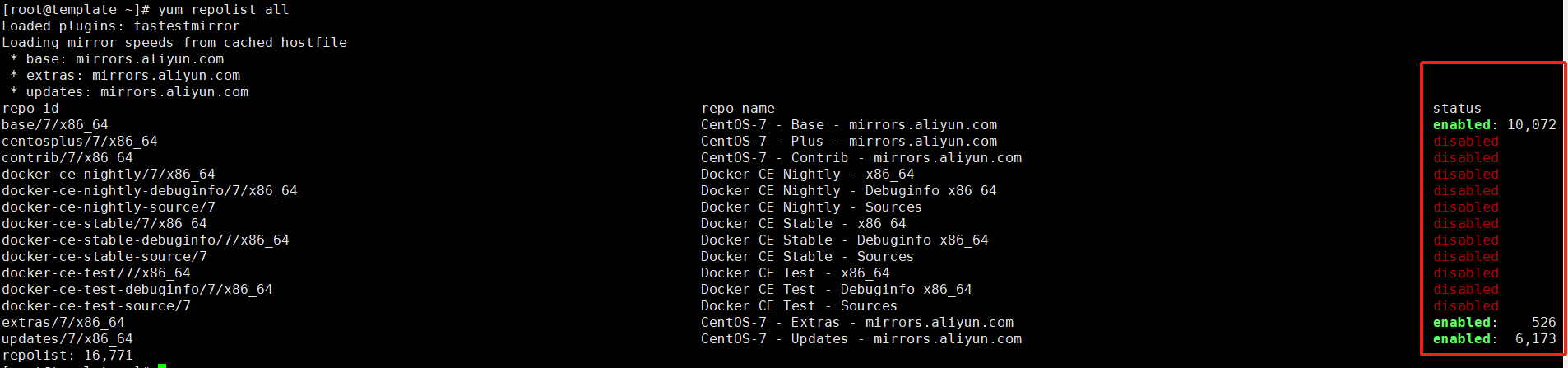Image resolution: width=1568 pixels, height=368 pixels.
Task: Click the enabled status showing 526
Action: tap(1495, 323)
